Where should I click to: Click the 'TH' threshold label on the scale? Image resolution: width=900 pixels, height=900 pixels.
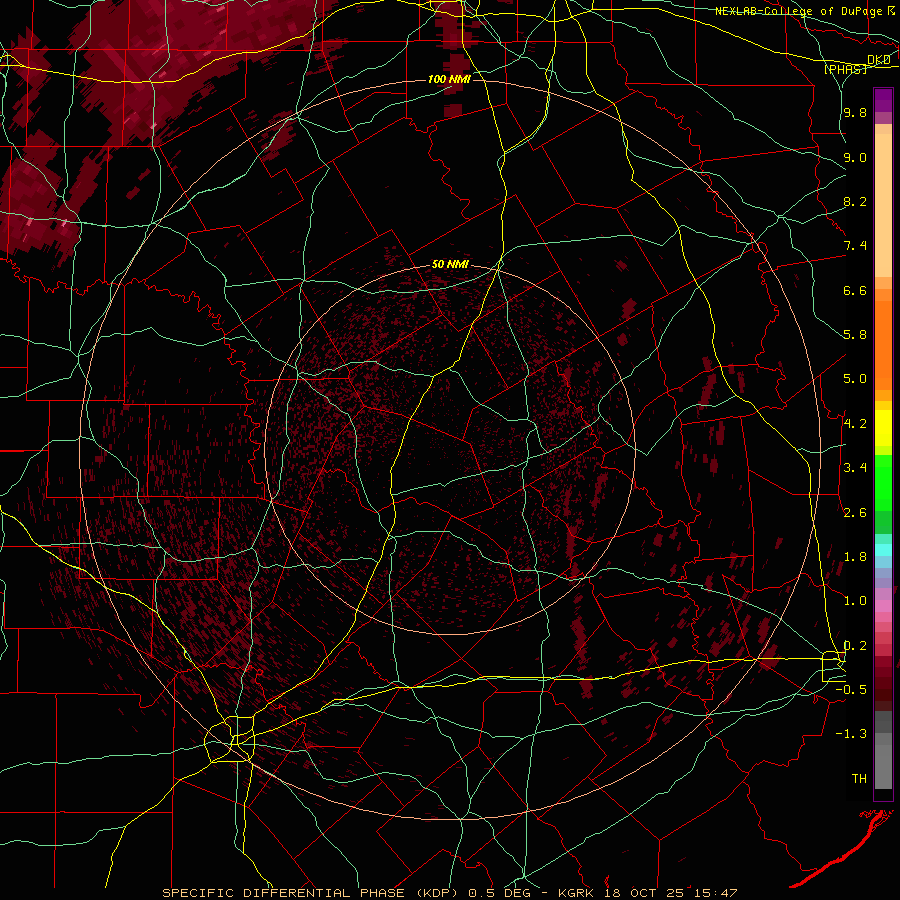click(859, 778)
